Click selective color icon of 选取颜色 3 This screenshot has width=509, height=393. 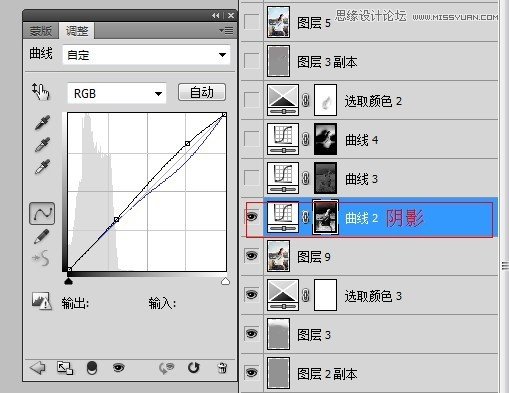tap(283, 295)
